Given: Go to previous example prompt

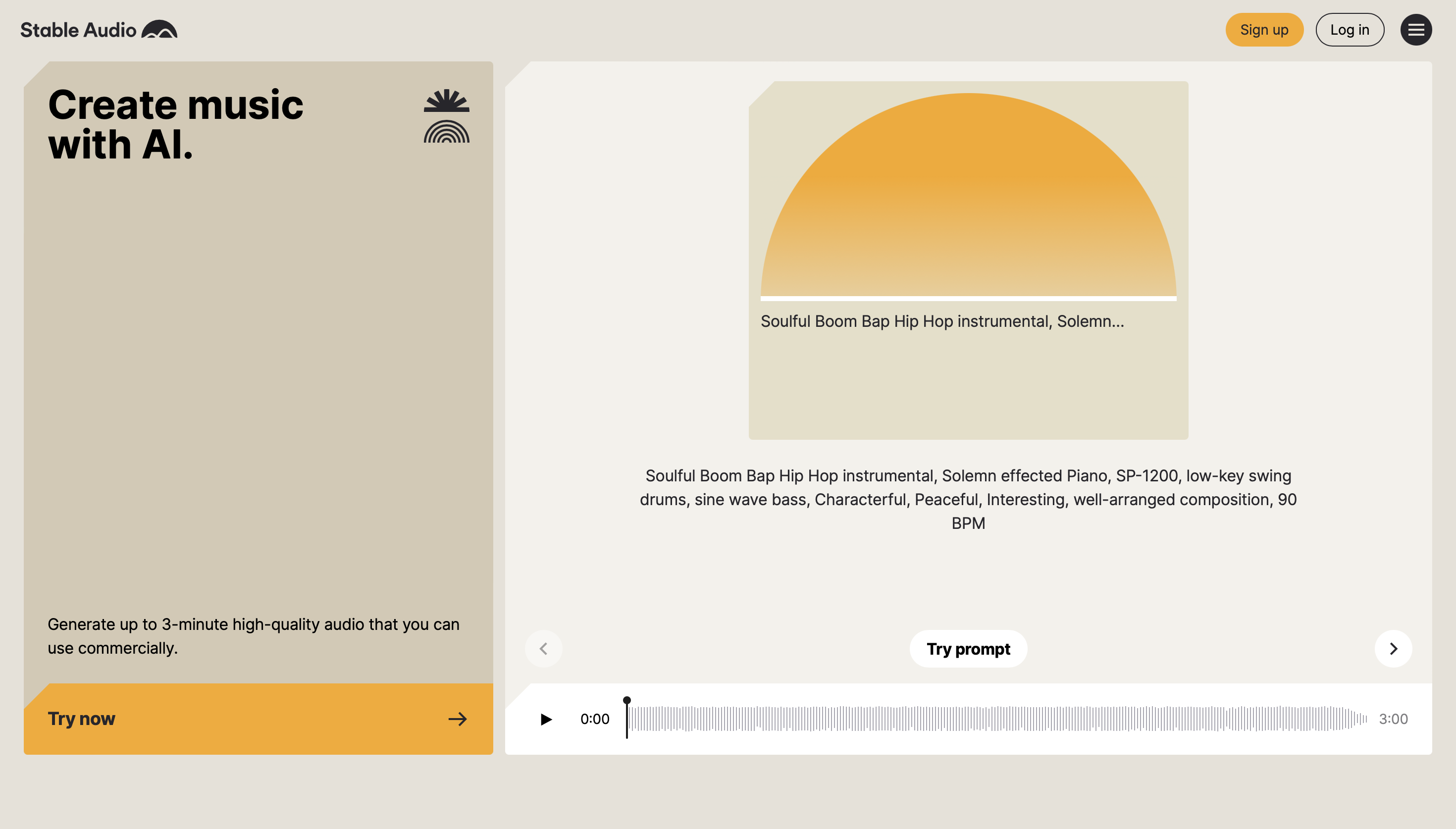Looking at the screenshot, I should click(544, 649).
